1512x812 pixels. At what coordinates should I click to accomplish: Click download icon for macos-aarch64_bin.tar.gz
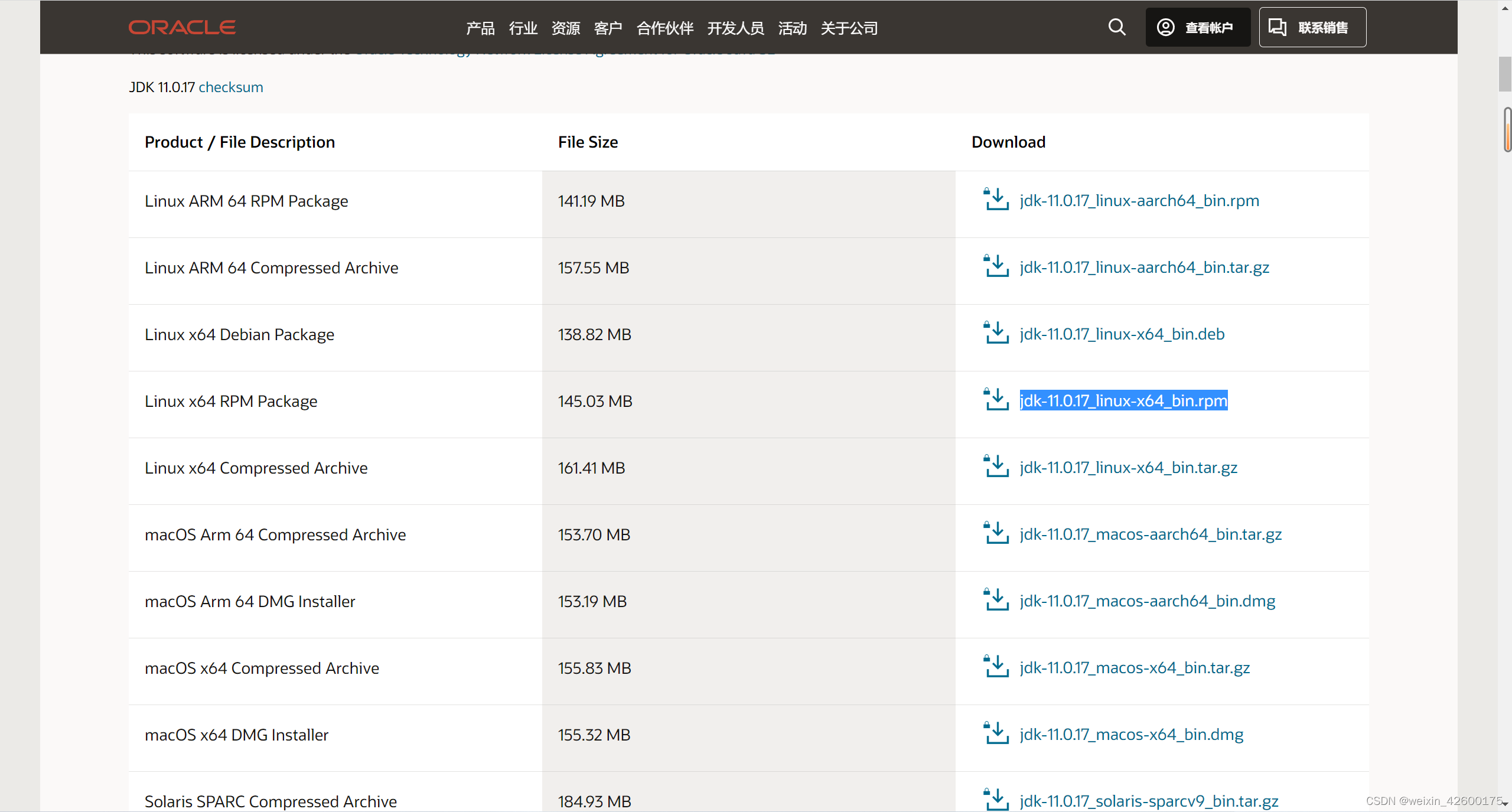[996, 533]
